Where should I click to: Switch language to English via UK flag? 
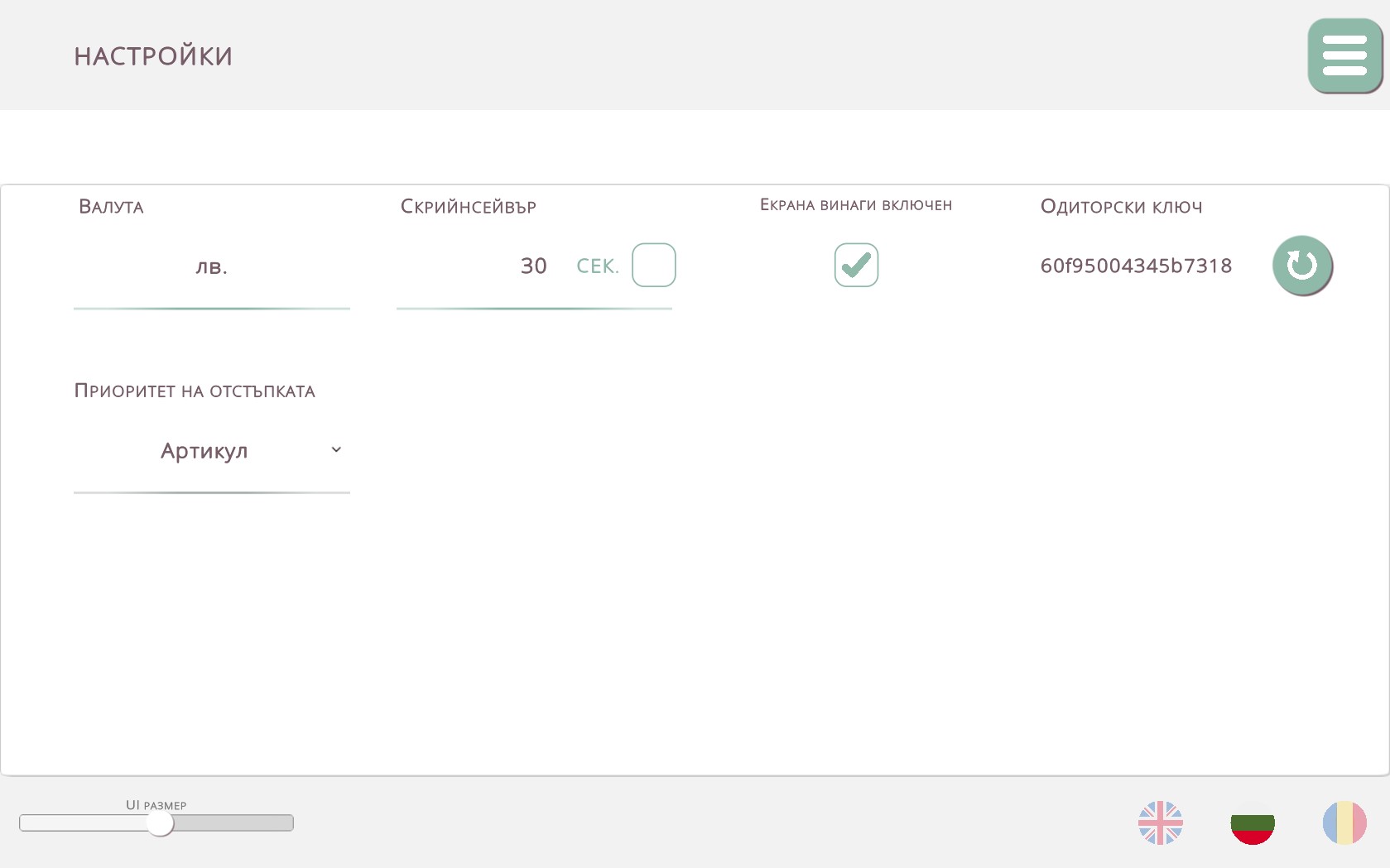1160,822
